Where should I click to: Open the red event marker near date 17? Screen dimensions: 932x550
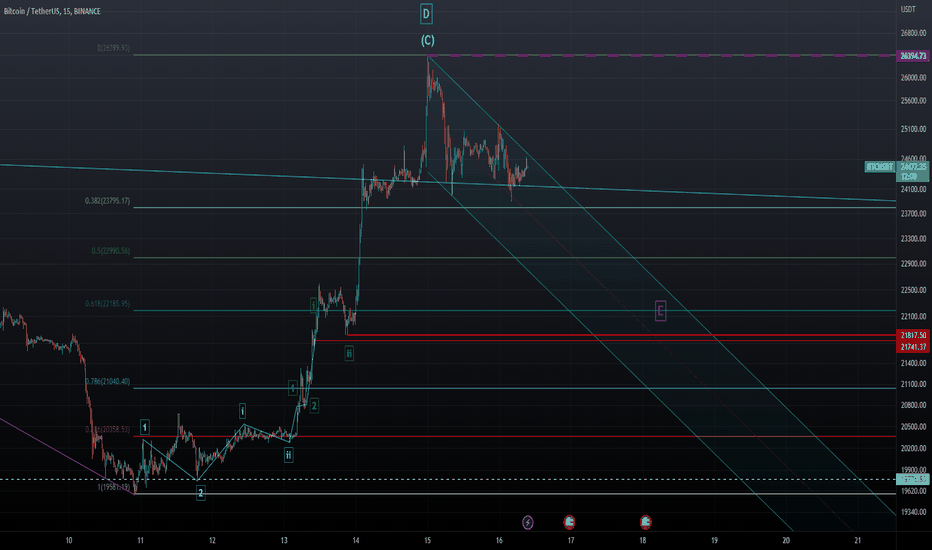point(569,522)
